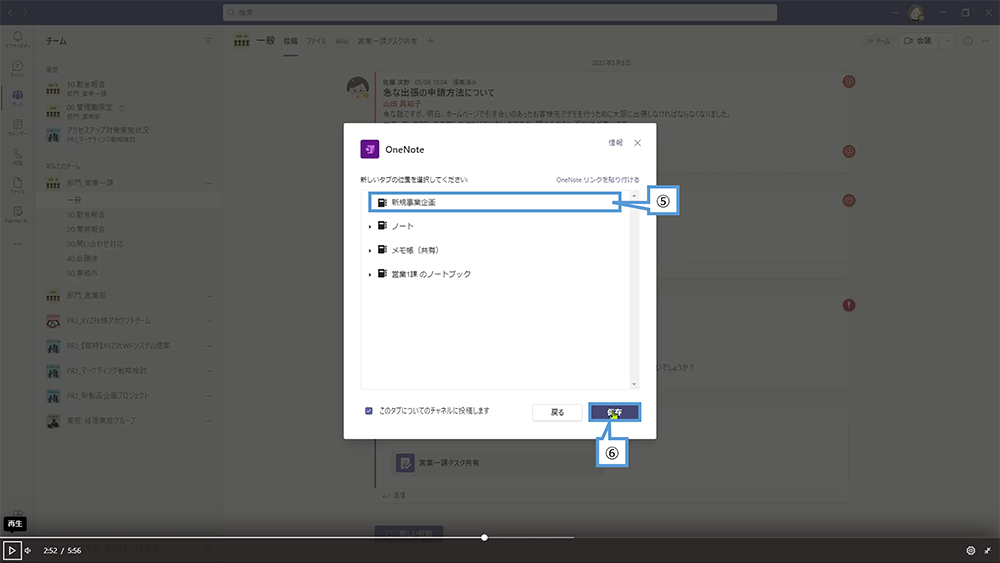Open more apps ellipsis in sidebar
Image resolution: width=1000 pixels, height=563 pixels.
(17, 244)
